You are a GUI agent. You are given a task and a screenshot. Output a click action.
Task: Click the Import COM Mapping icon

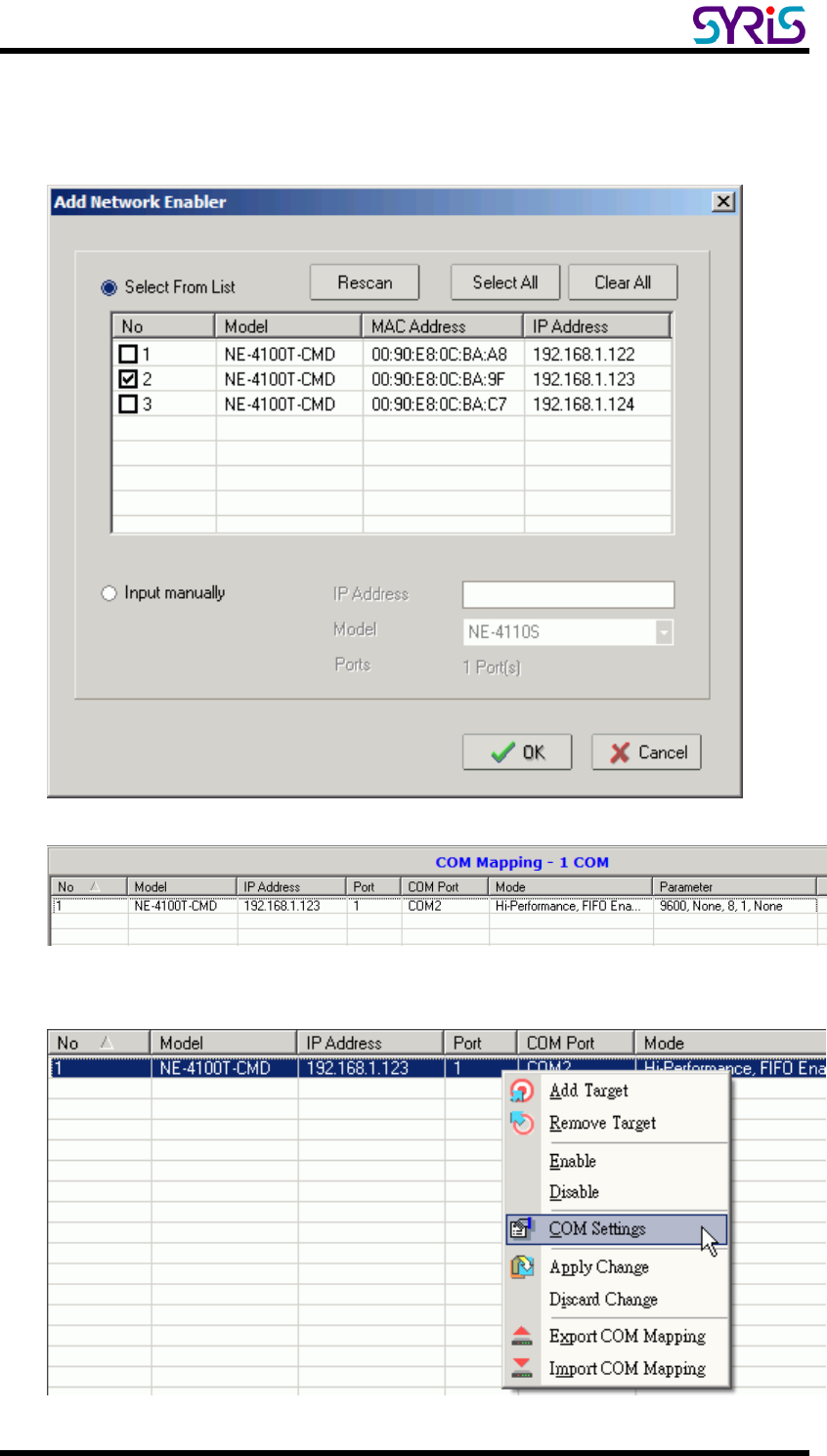(x=522, y=1368)
